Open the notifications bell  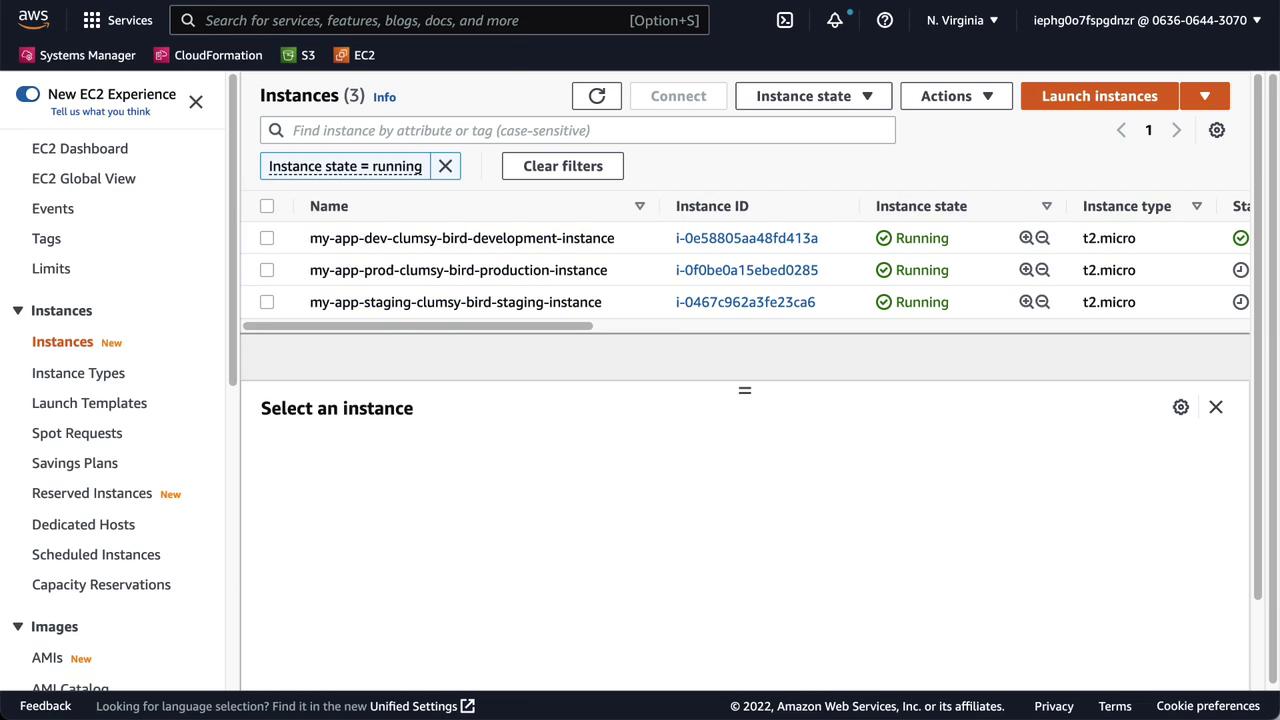coord(835,20)
